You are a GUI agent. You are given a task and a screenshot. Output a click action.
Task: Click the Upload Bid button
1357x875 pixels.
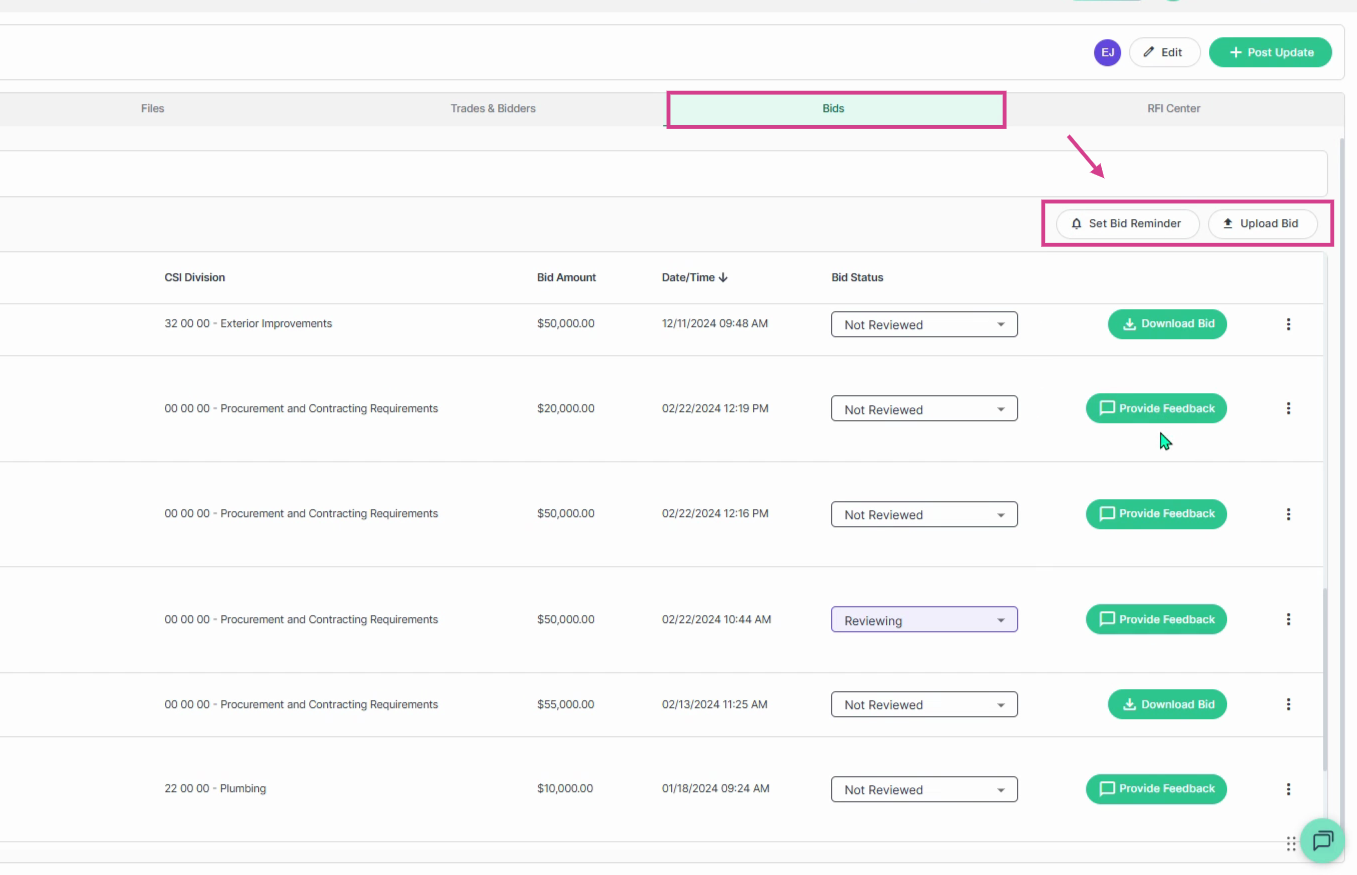click(x=1262, y=224)
